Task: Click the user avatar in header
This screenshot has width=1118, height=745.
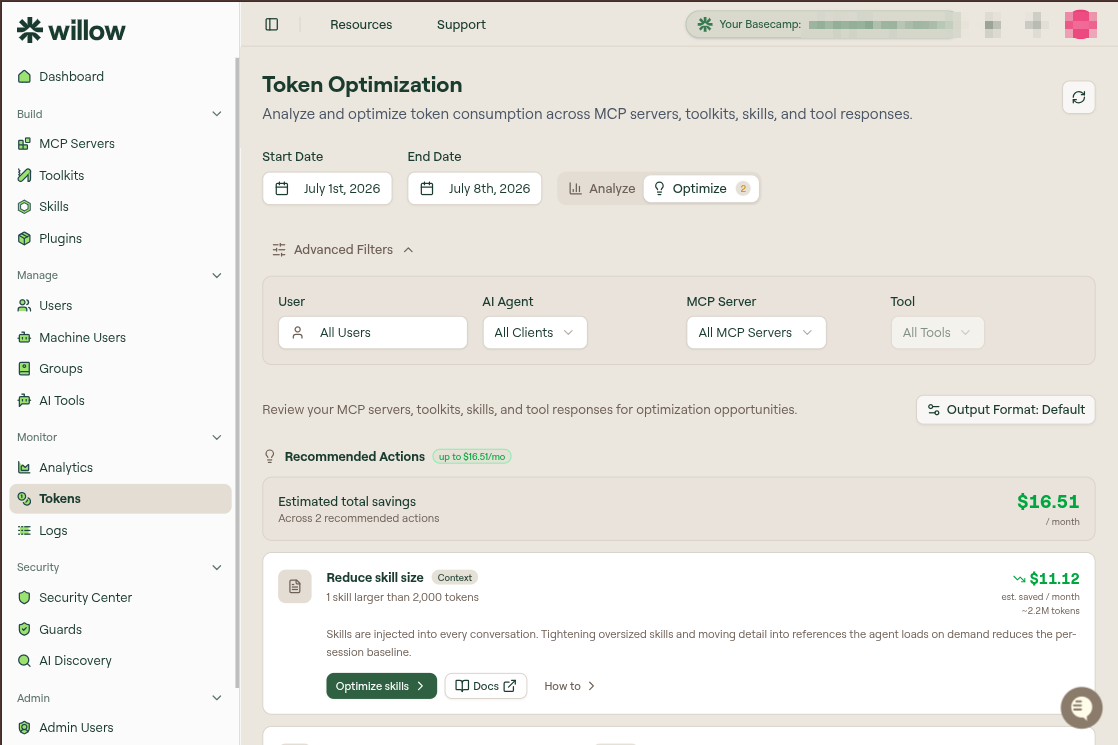Action: (x=1080, y=24)
